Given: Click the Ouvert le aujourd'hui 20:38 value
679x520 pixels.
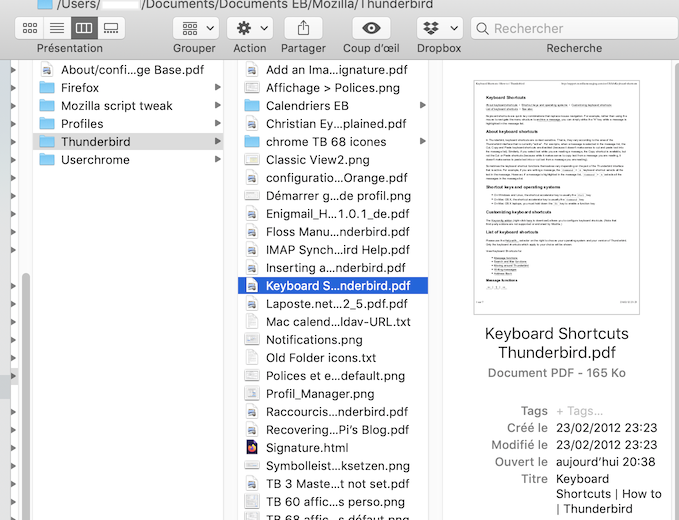Looking at the screenshot, I should 605,462.
